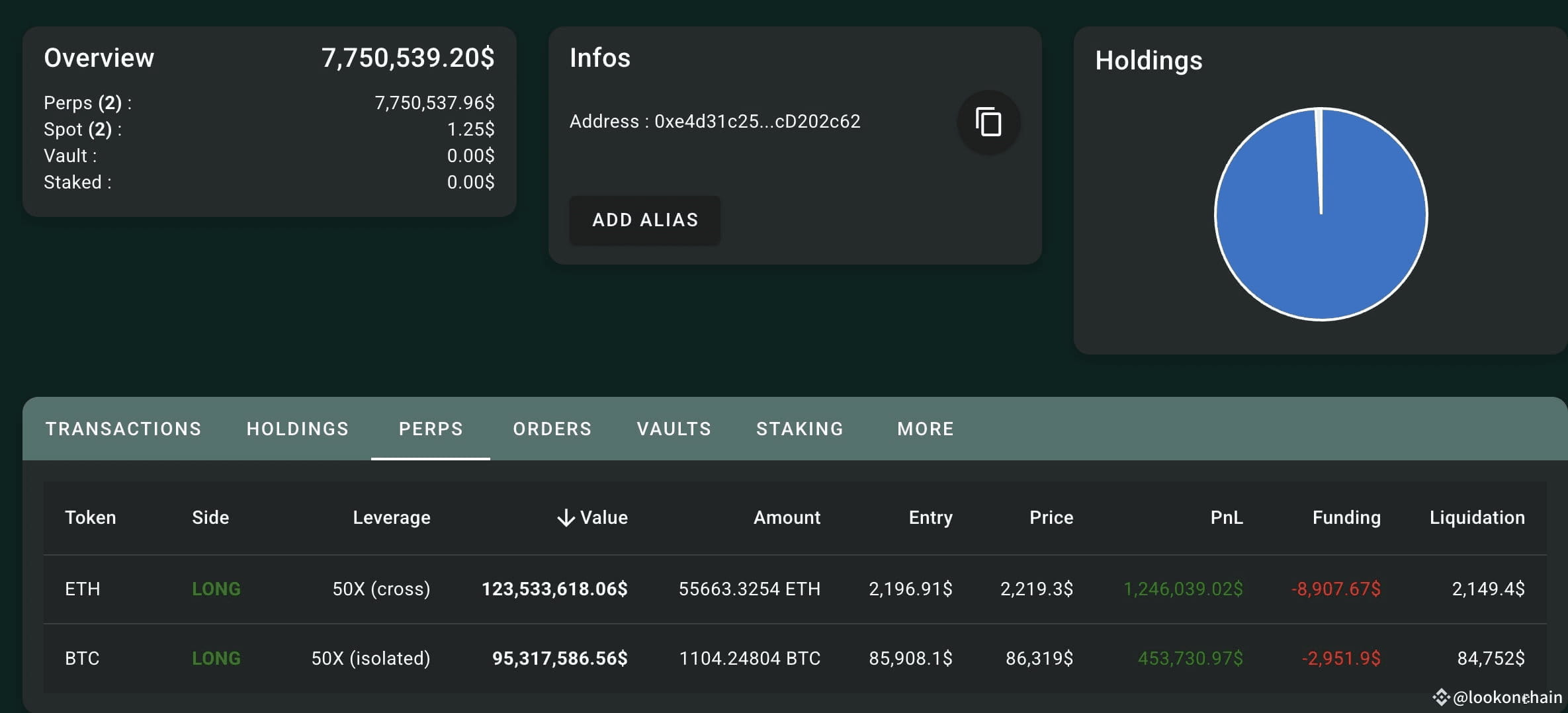The width and height of the screenshot is (1568, 713).
Task: Sort by Value column arrow icon
Action: [x=566, y=518]
